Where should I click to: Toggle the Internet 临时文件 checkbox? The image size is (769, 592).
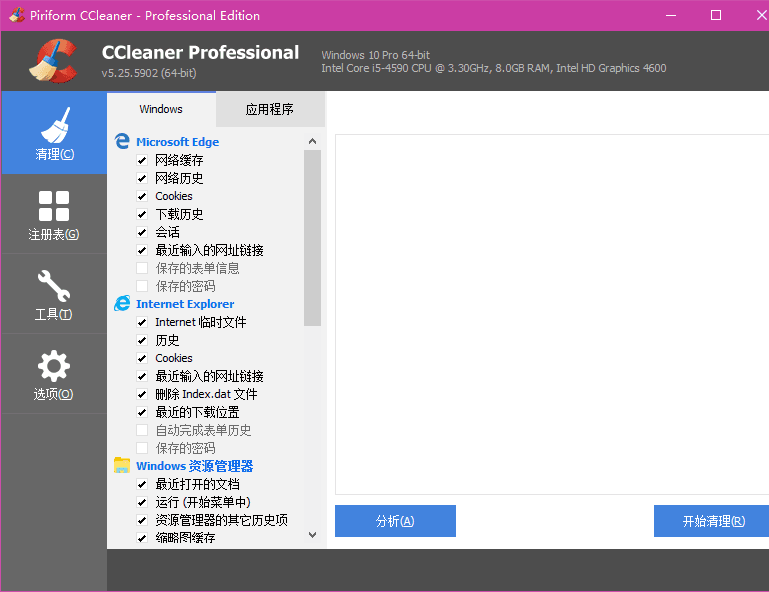142,322
